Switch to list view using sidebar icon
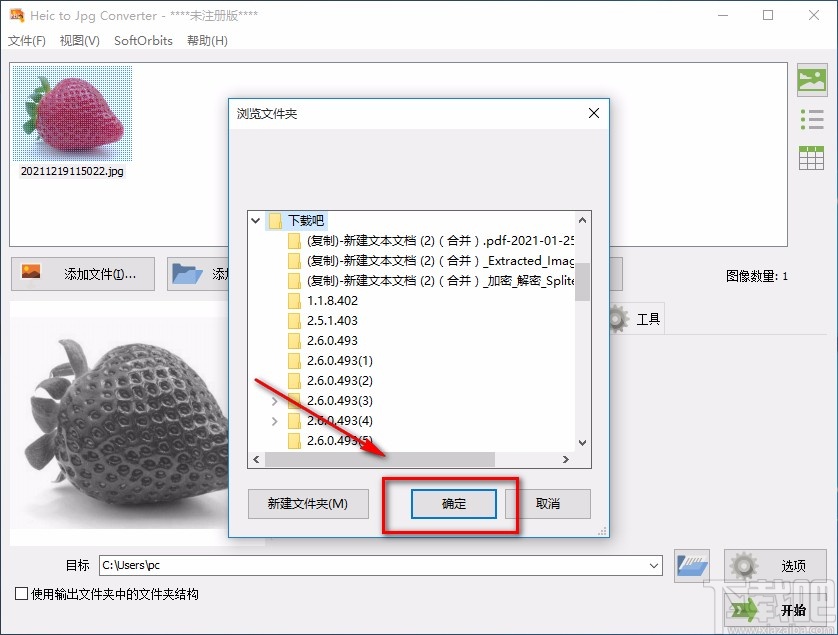The height and width of the screenshot is (635, 838). (x=812, y=119)
